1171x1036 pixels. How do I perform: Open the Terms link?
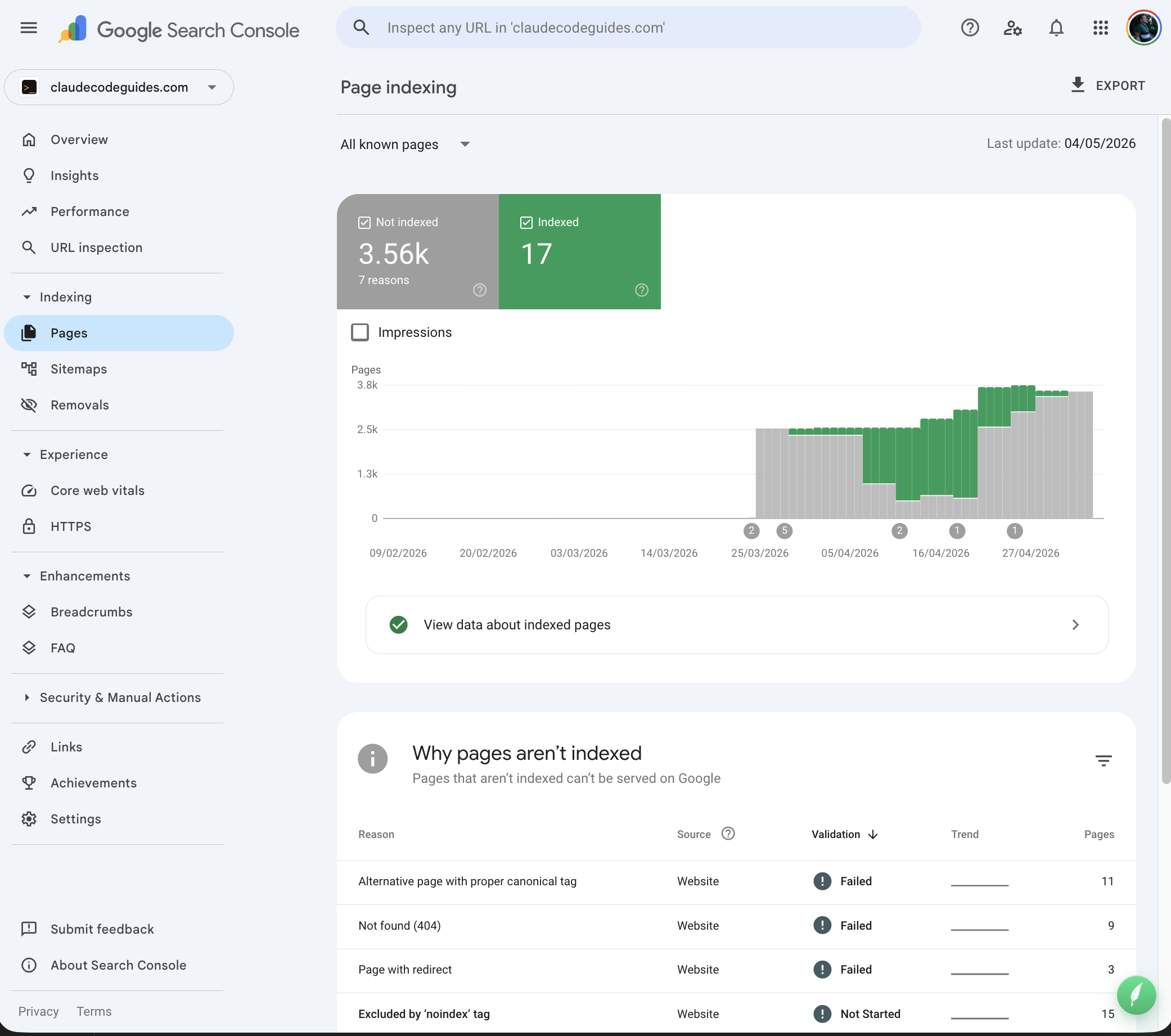(94, 1011)
